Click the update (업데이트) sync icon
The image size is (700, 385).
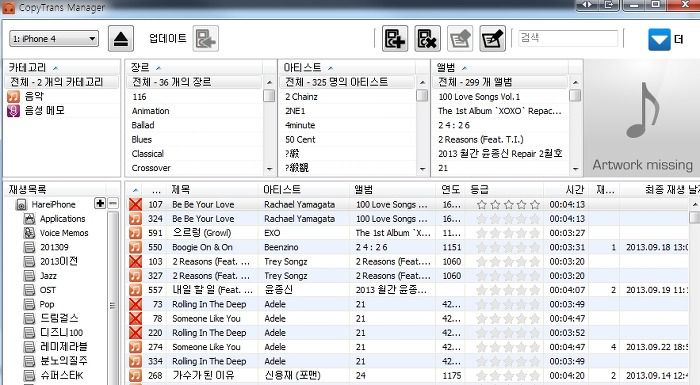tap(205, 39)
